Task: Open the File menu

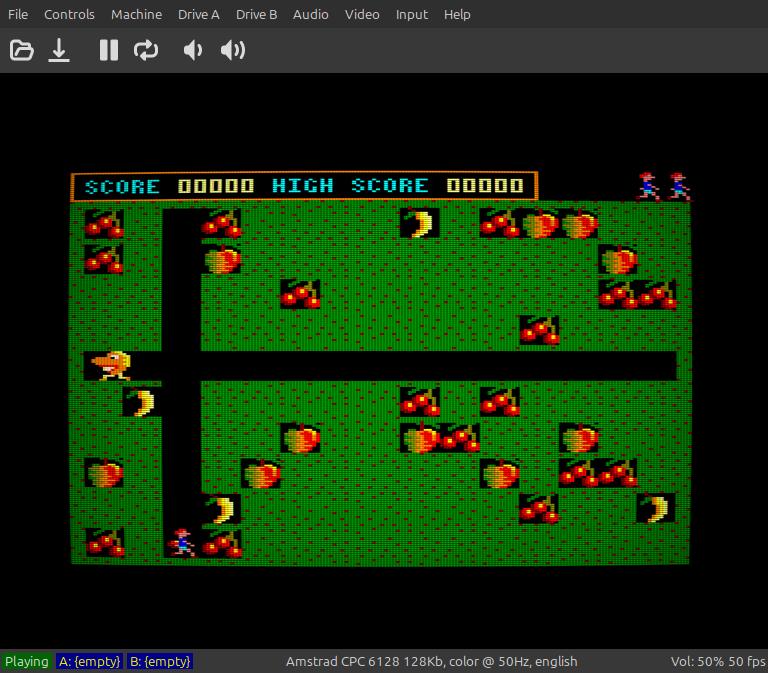Action: (18, 14)
